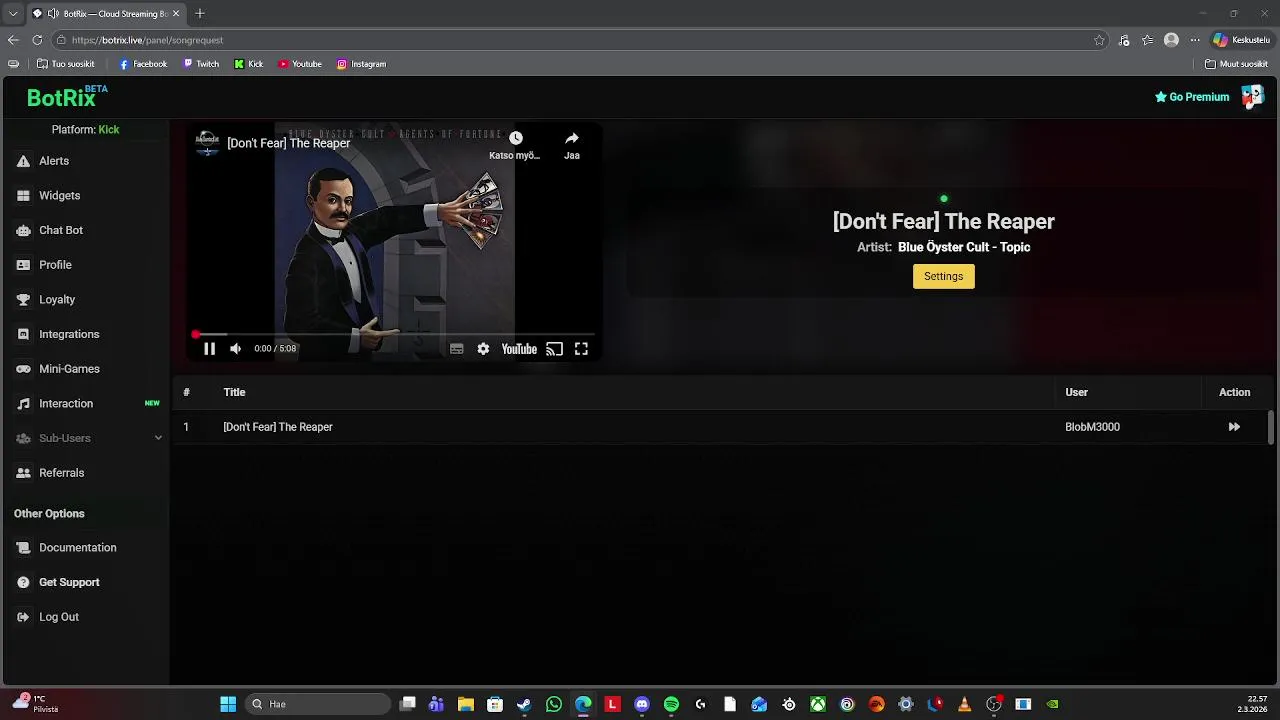Image resolution: width=1280 pixels, height=720 pixels.
Task: Enter fullscreen in the video player
Action: [581, 349]
